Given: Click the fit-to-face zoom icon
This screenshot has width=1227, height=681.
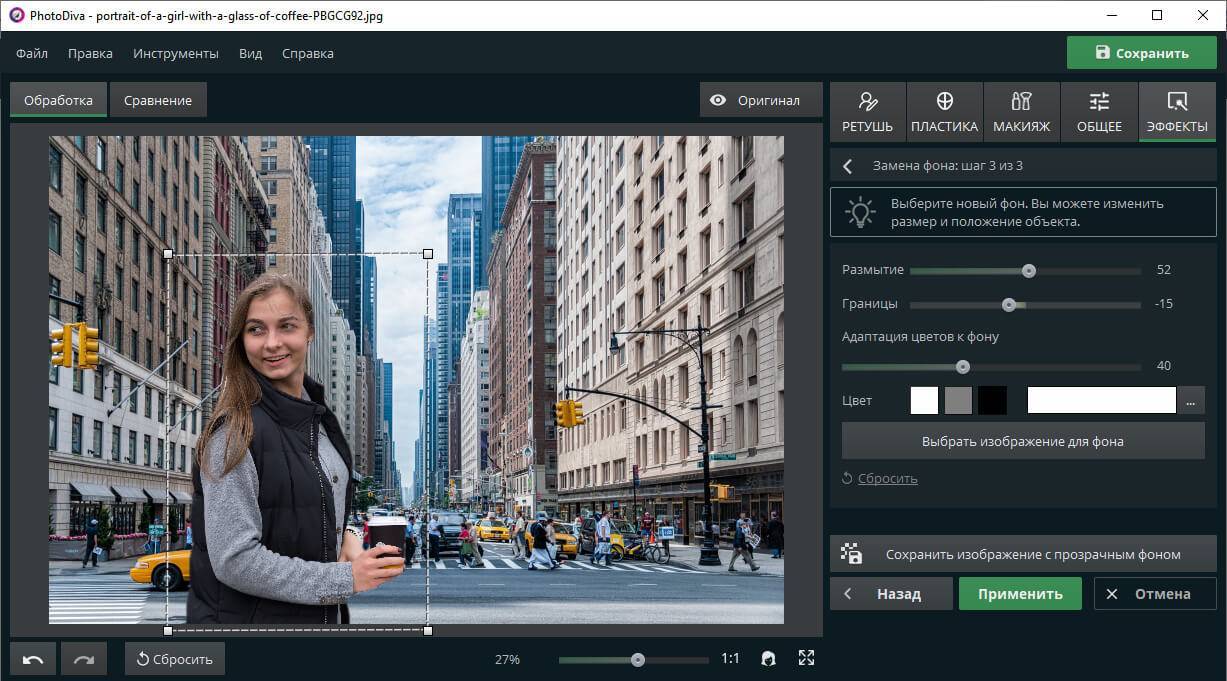Looking at the screenshot, I should [768, 659].
